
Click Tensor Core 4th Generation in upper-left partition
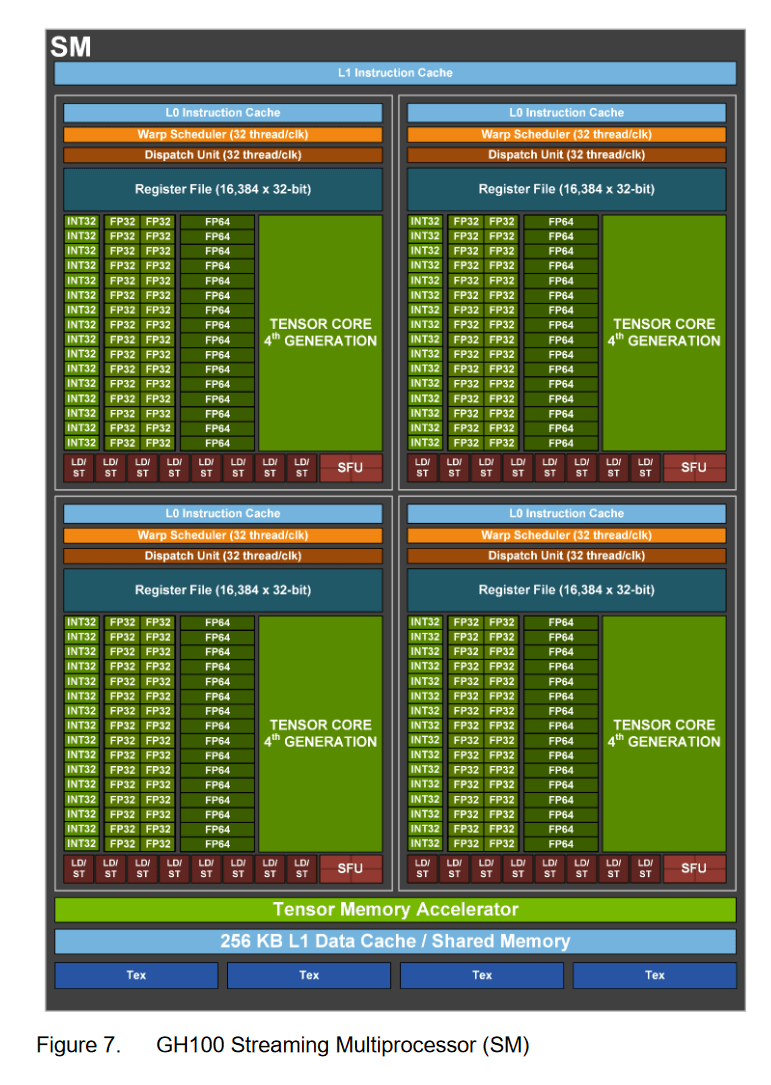(x=320, y=333)
